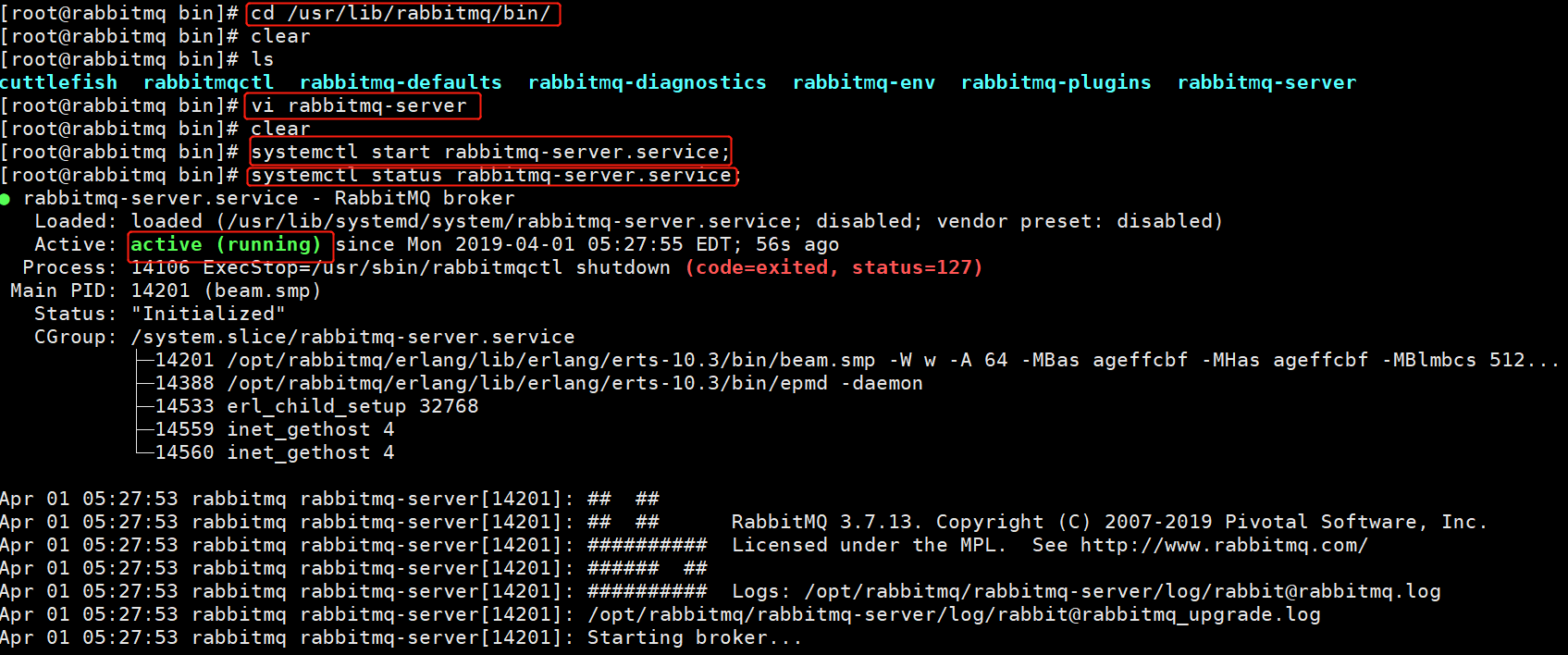
Task: Click 'Main PID:' label
Action: (x=64, y=290)
